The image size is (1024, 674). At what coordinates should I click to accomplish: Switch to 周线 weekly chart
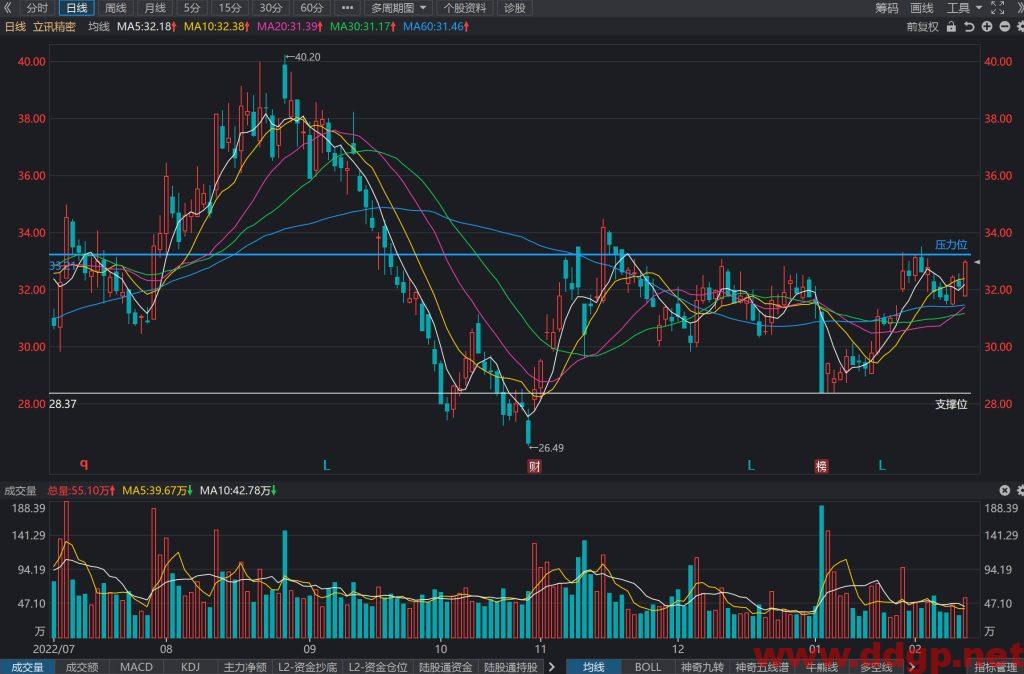116,8
